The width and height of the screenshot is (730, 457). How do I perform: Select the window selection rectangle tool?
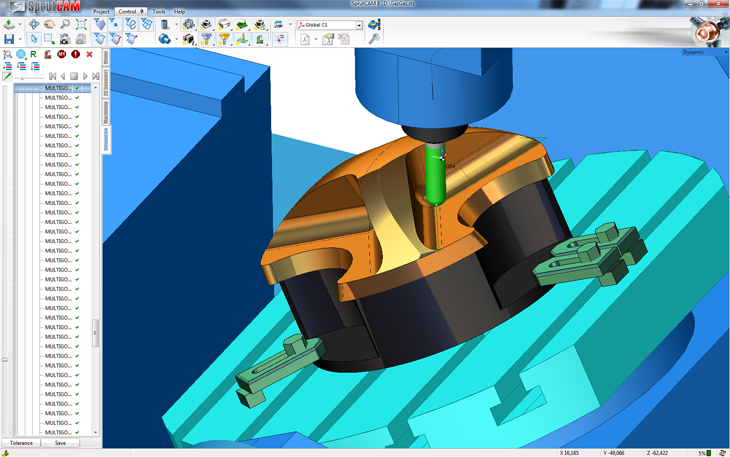pyautogui.click(x=49, y=39)
